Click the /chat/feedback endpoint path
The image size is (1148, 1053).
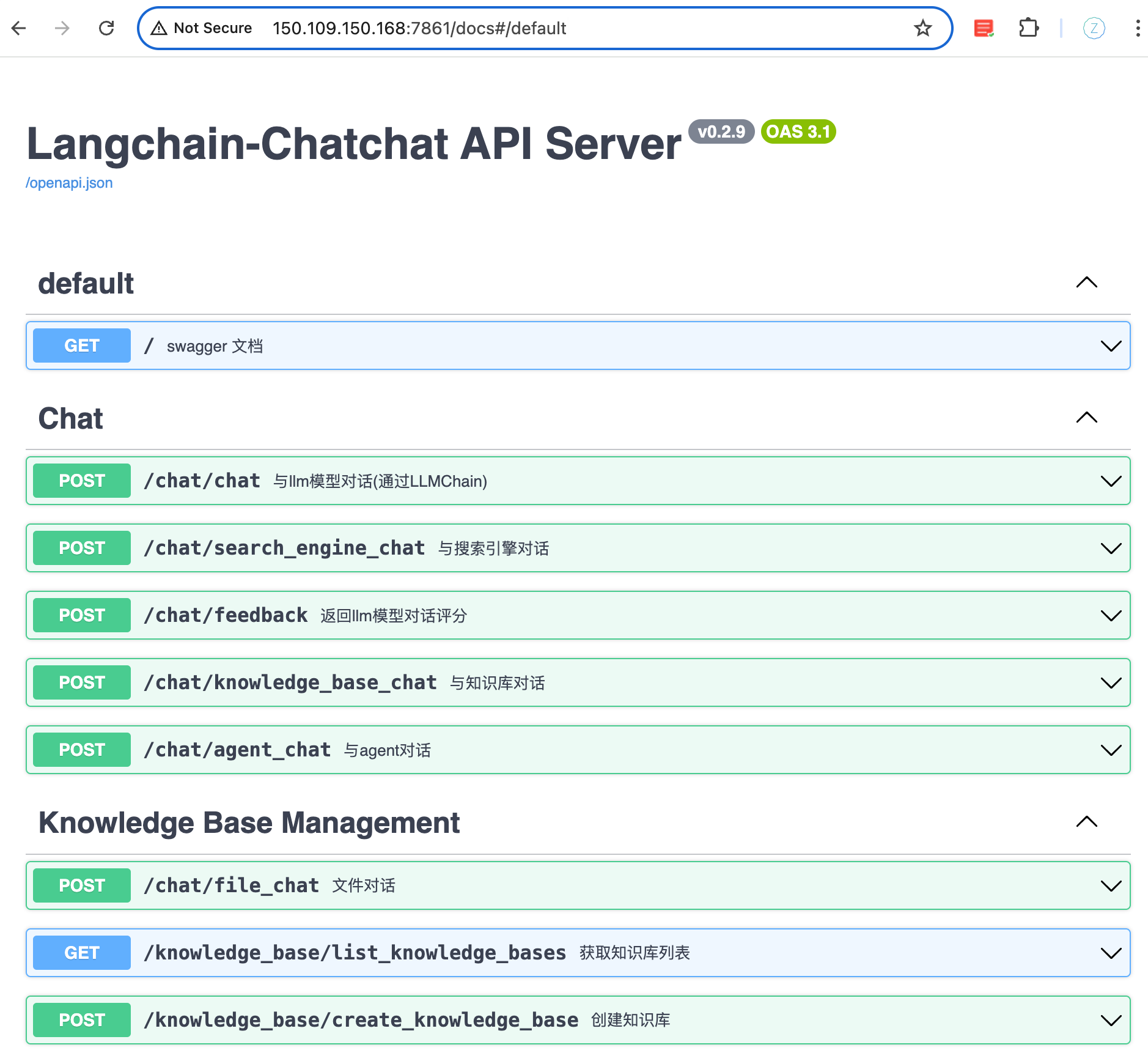(x=226, y=615)
